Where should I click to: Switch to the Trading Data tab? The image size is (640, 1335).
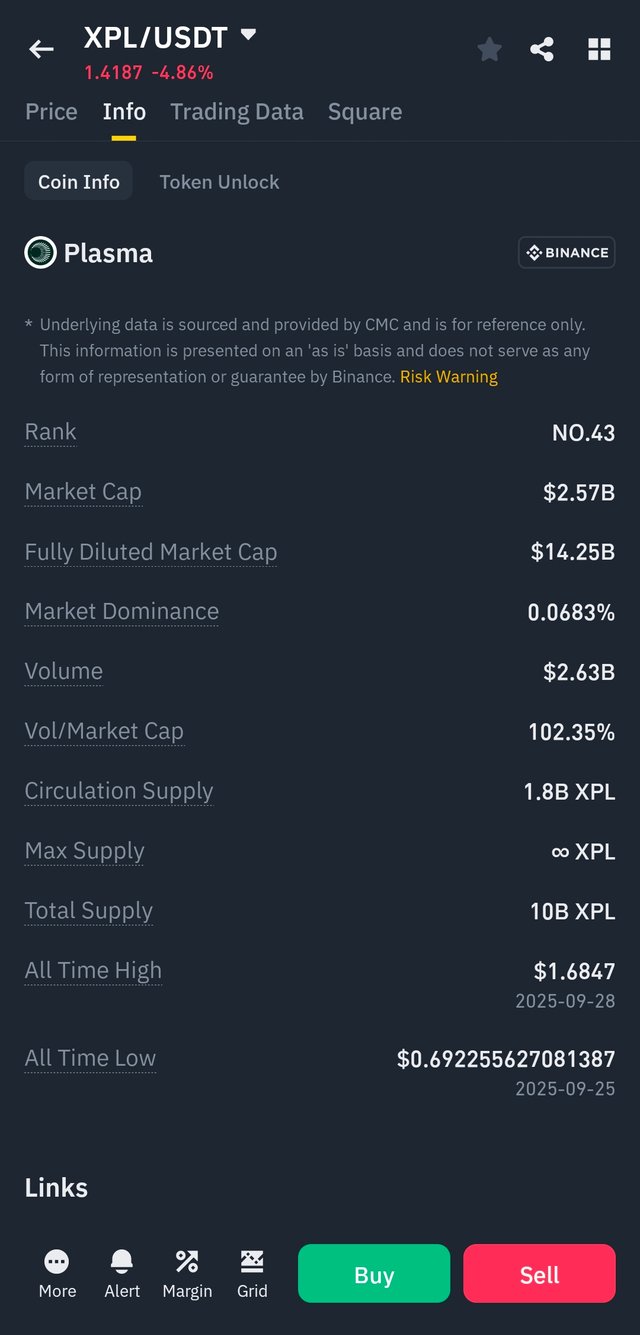click(x=237, y=112)
